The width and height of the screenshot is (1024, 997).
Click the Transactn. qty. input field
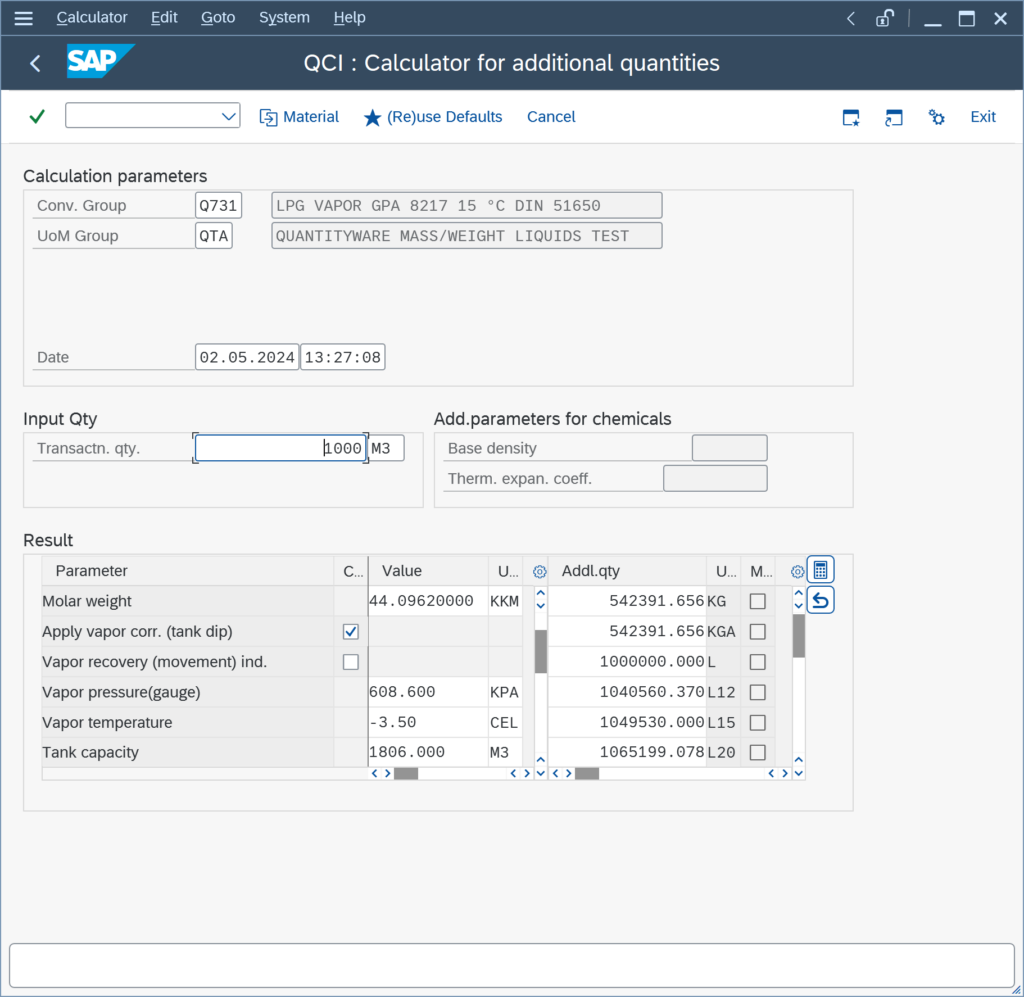tap(280, 449)
